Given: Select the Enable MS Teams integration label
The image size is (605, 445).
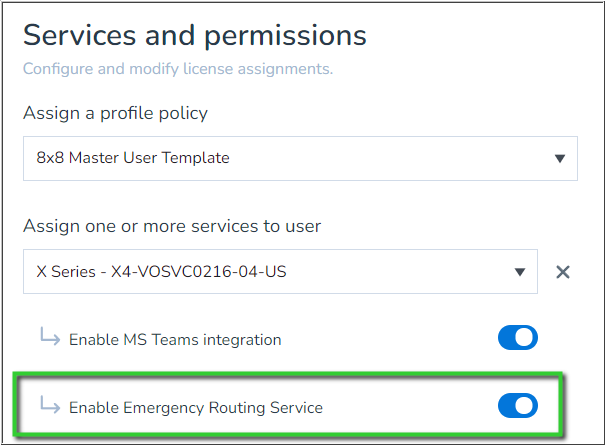Looking at the screenshot, I should click(x=175, y=340).
